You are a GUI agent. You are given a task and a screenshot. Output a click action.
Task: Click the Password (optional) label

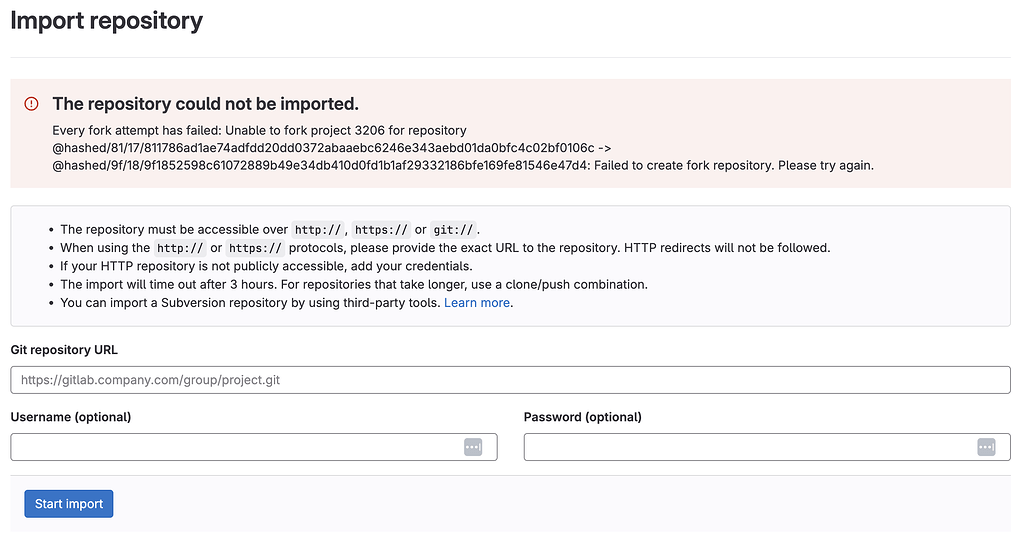[583, 417]
